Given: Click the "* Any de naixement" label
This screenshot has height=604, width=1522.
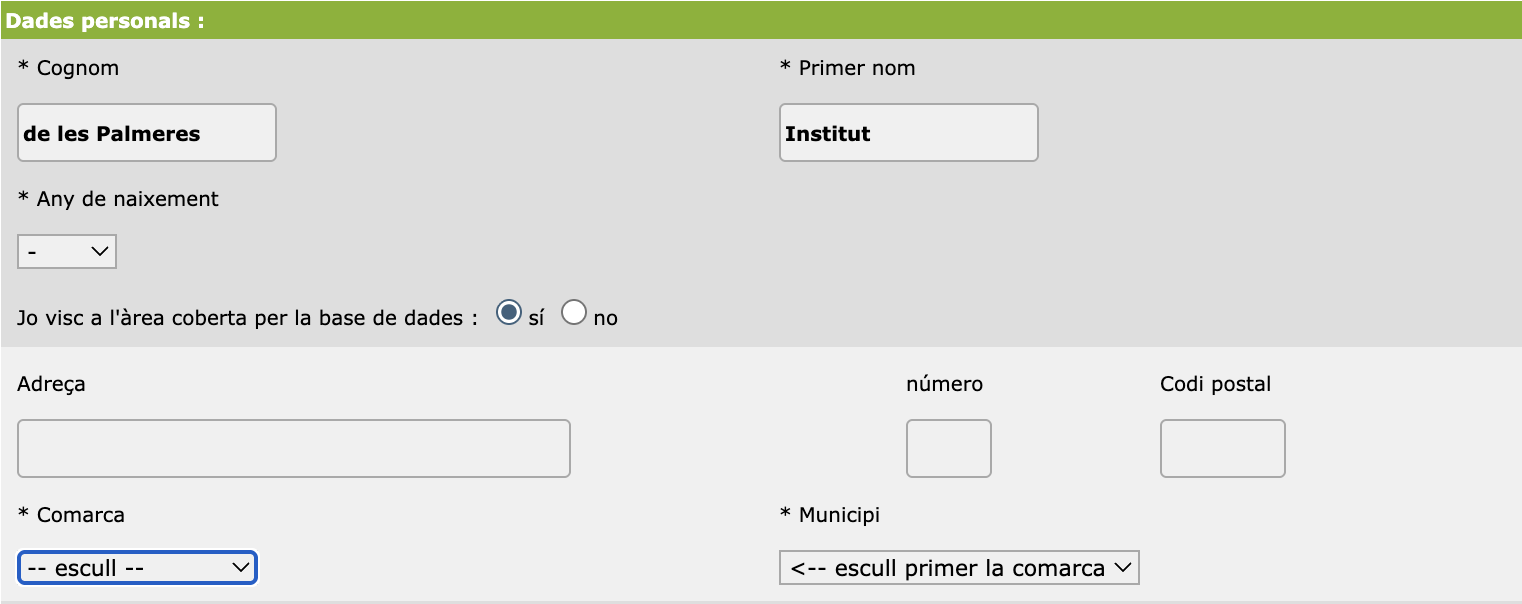Looking at the screenshot, I should [118, 198].
